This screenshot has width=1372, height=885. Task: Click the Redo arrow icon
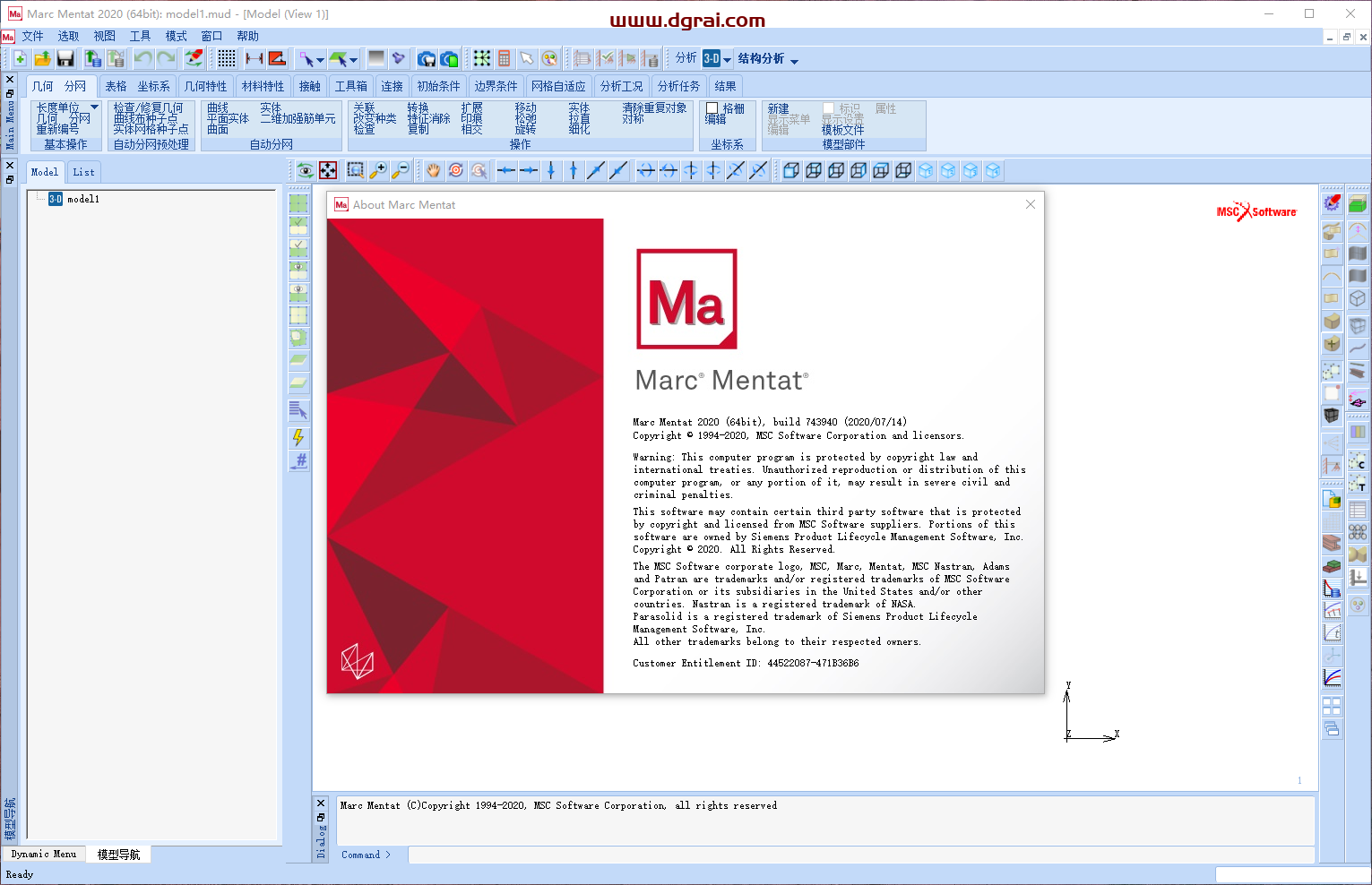(166, 58)
